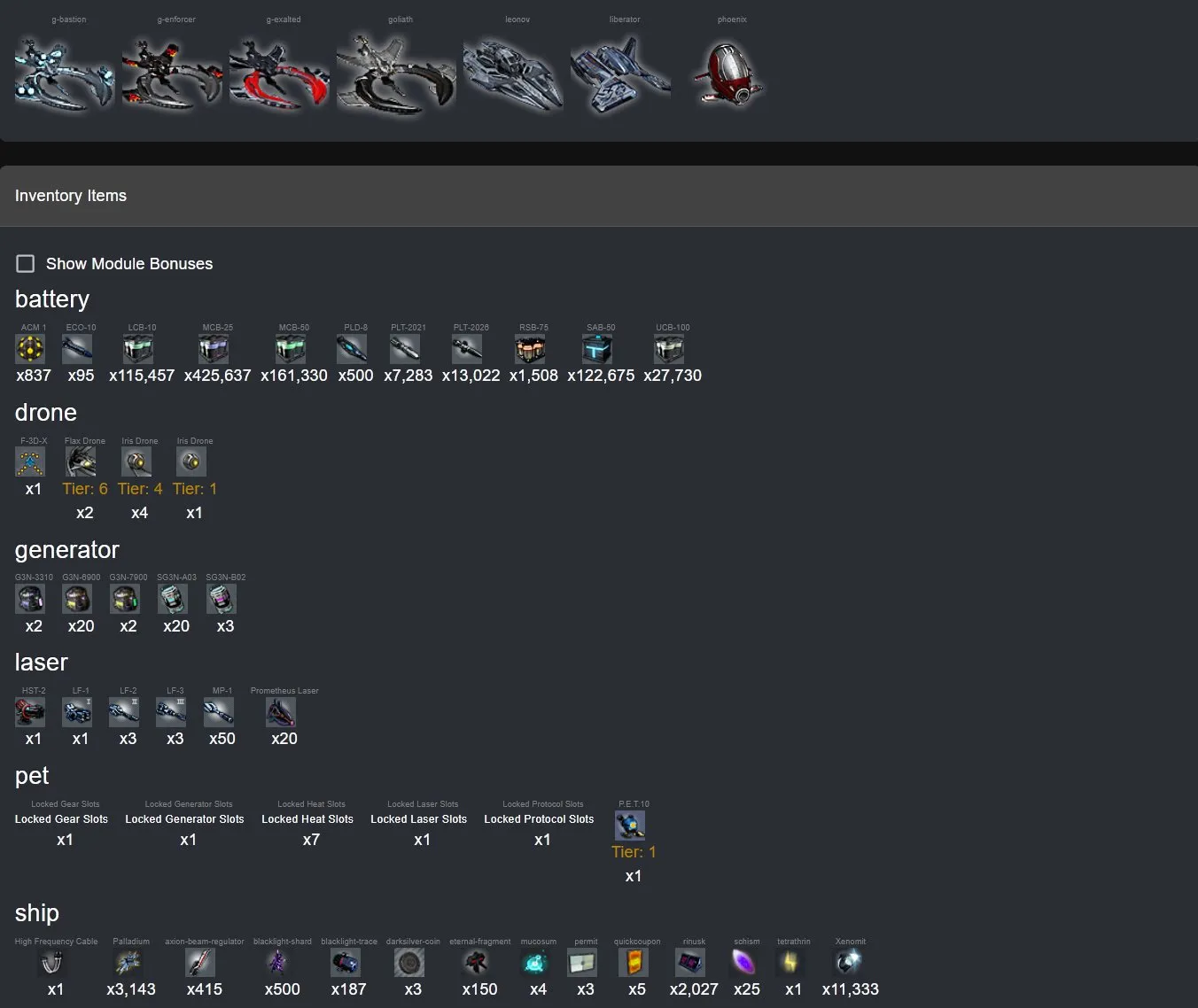Select the Xenomit resource icon
The height and width of the screenshot is (1008, 1198).
(847, 963)
